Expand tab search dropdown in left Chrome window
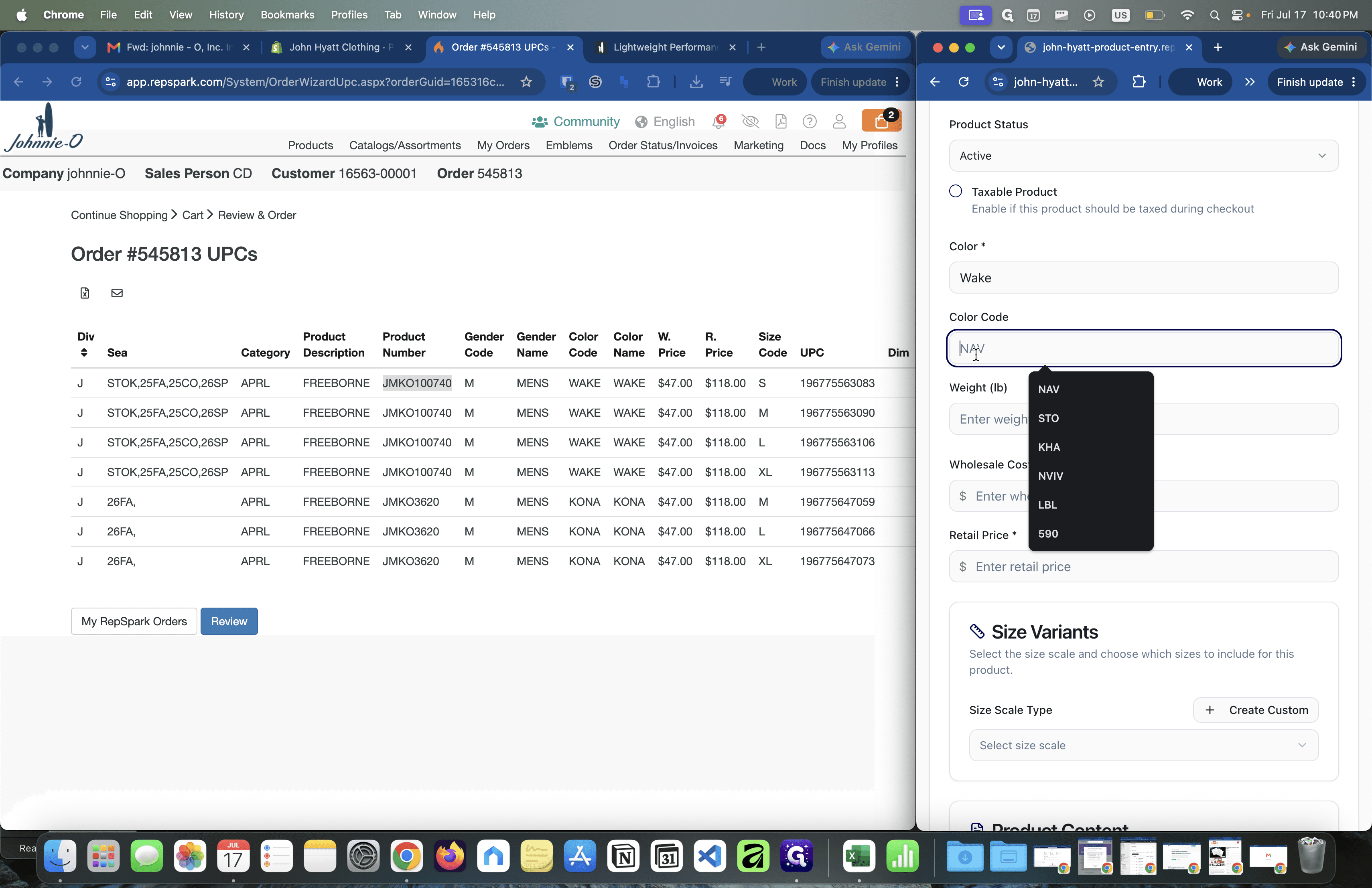This screenshot has width=1372, height=888. tap(85, 47)
